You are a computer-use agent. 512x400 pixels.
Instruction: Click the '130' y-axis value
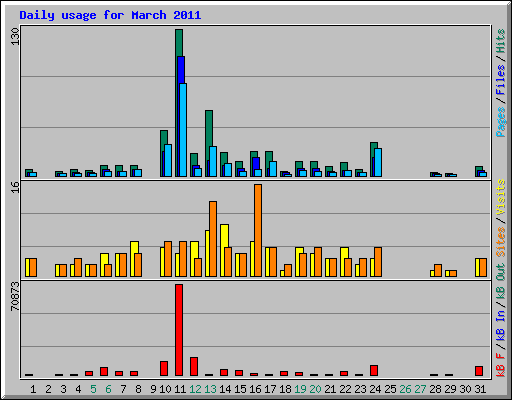click(x=15, y=36)
